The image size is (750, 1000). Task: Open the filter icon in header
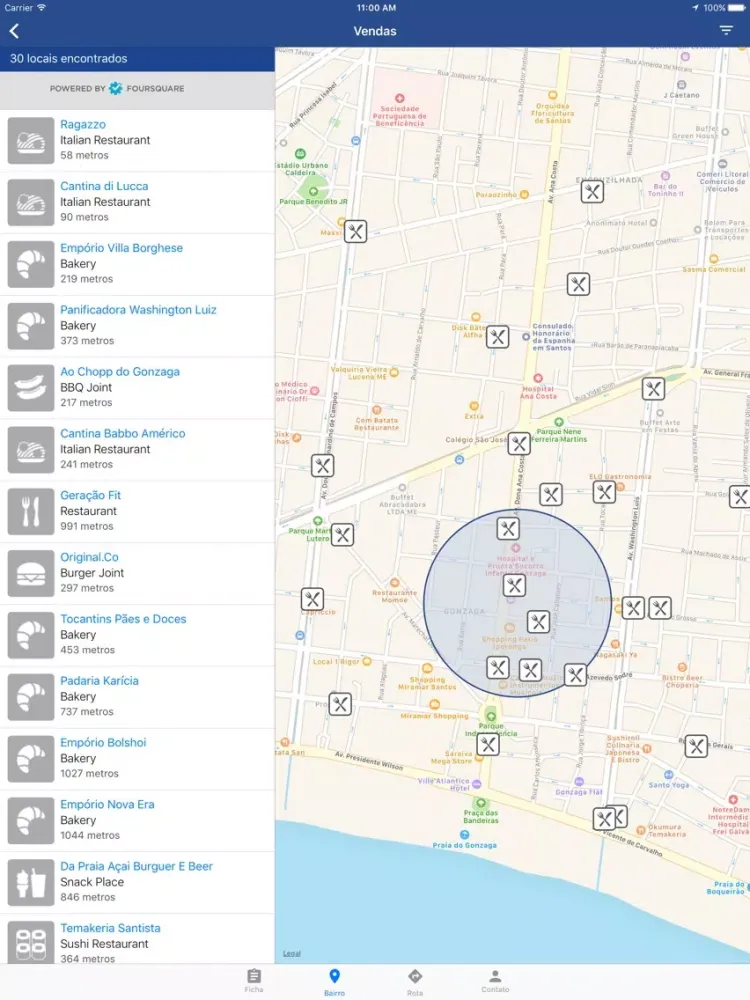(726, 31)
